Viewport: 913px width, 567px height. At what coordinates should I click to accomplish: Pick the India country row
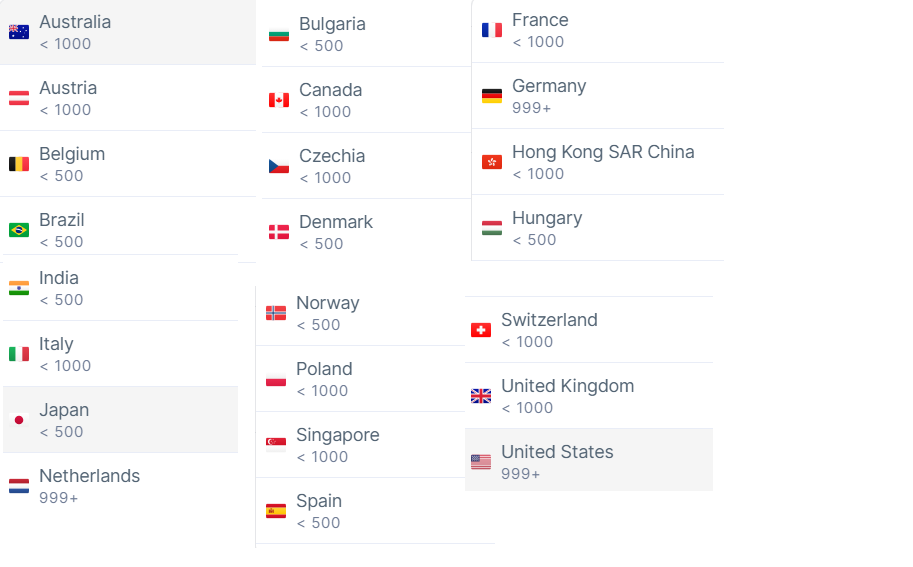[121, 288]
